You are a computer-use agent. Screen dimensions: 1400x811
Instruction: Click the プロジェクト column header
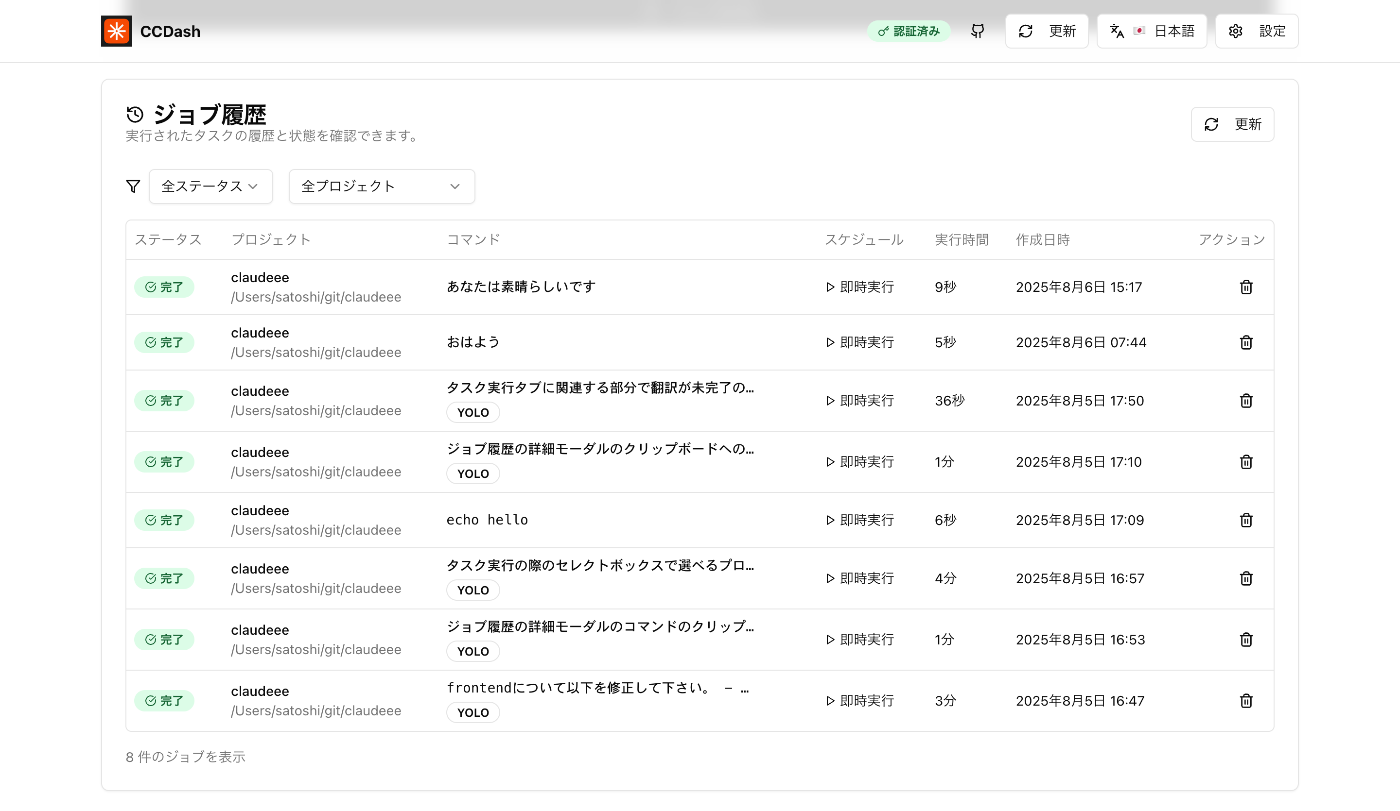tap(271, 240)
